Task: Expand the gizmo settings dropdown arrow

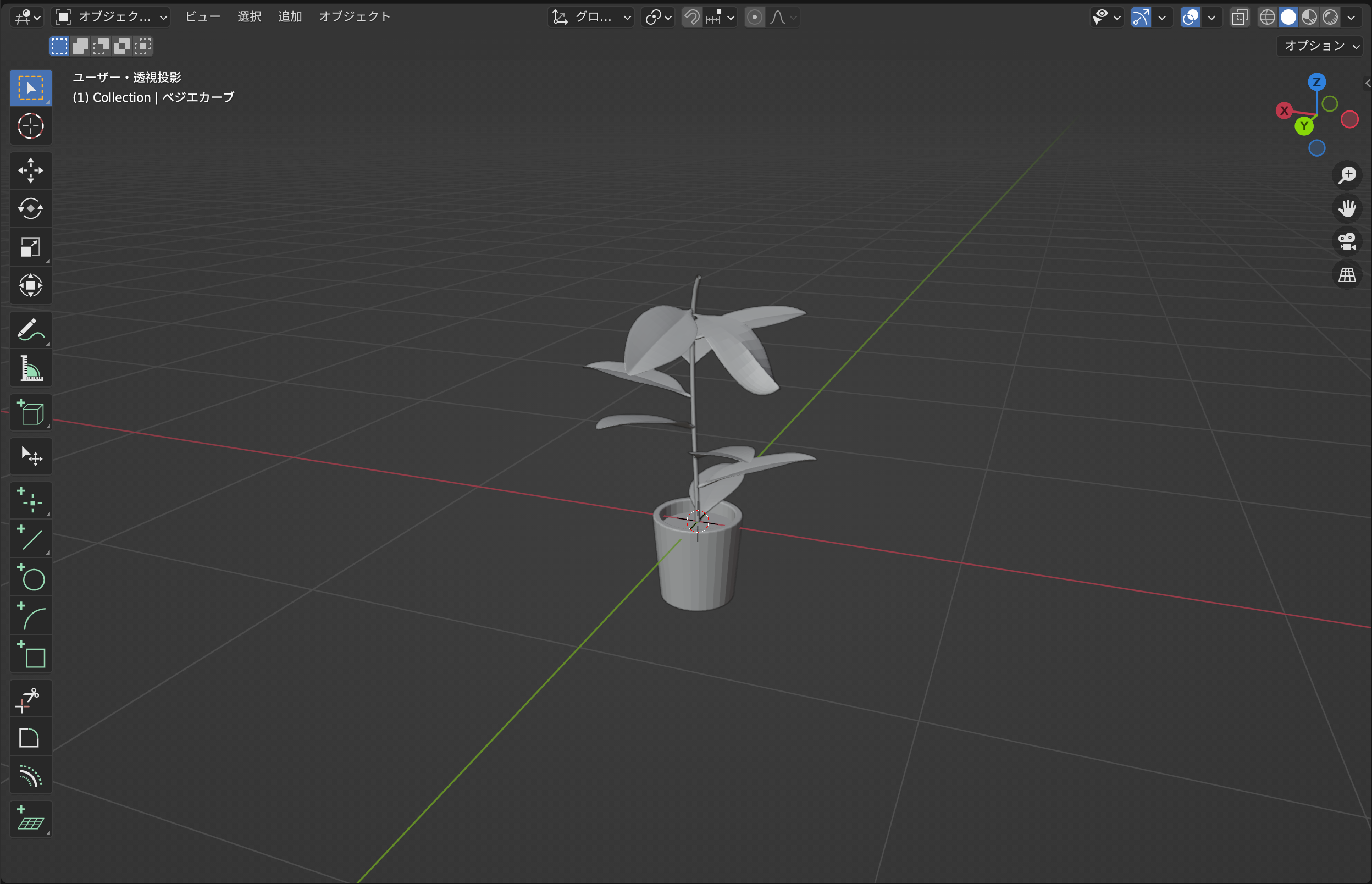Action: tap(1162, 17)
